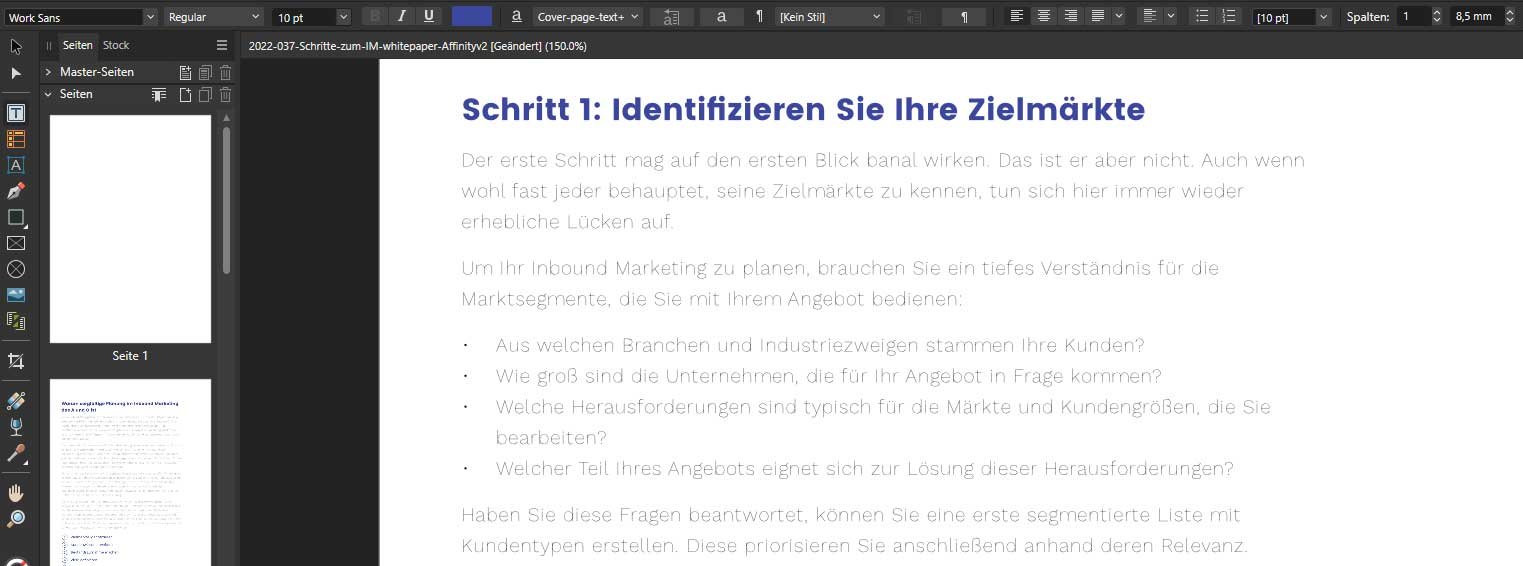Select the Seite 1 page thumbnail
This screenshot has width=1523, height=566.
pos(130,229)
